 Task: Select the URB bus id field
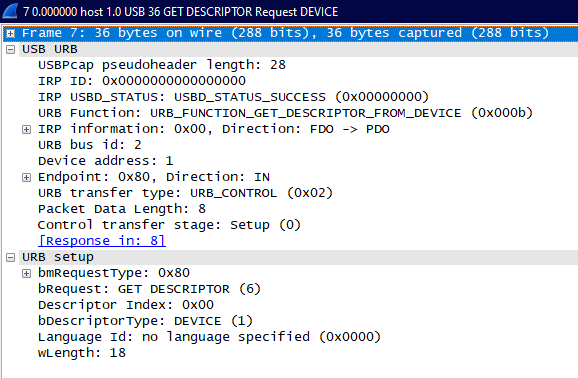pos(90,145)
